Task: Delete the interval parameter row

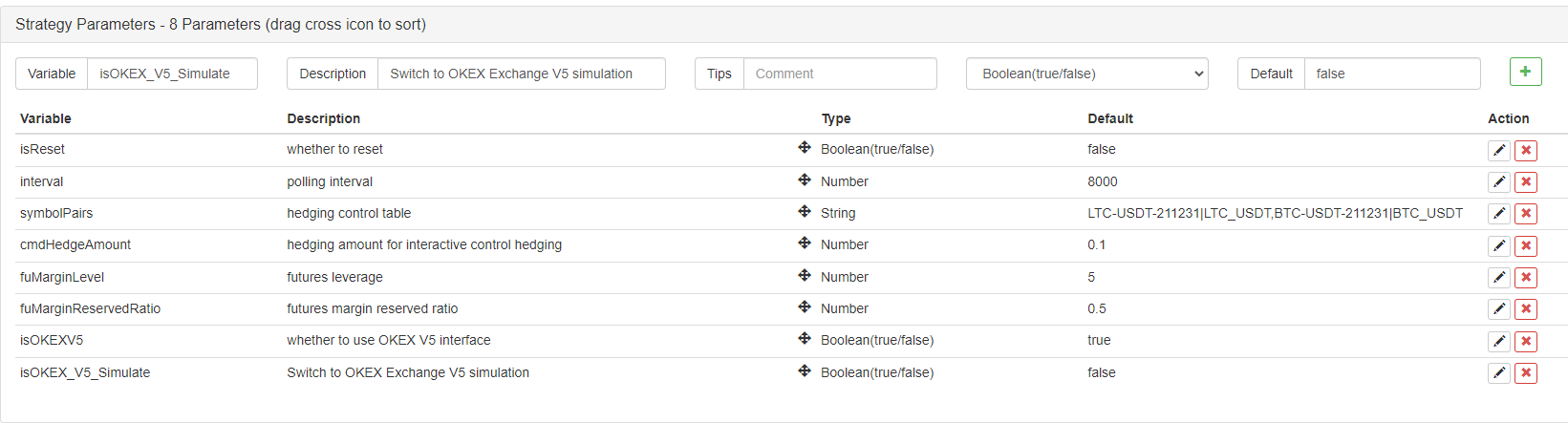Action: point(1526,182)
